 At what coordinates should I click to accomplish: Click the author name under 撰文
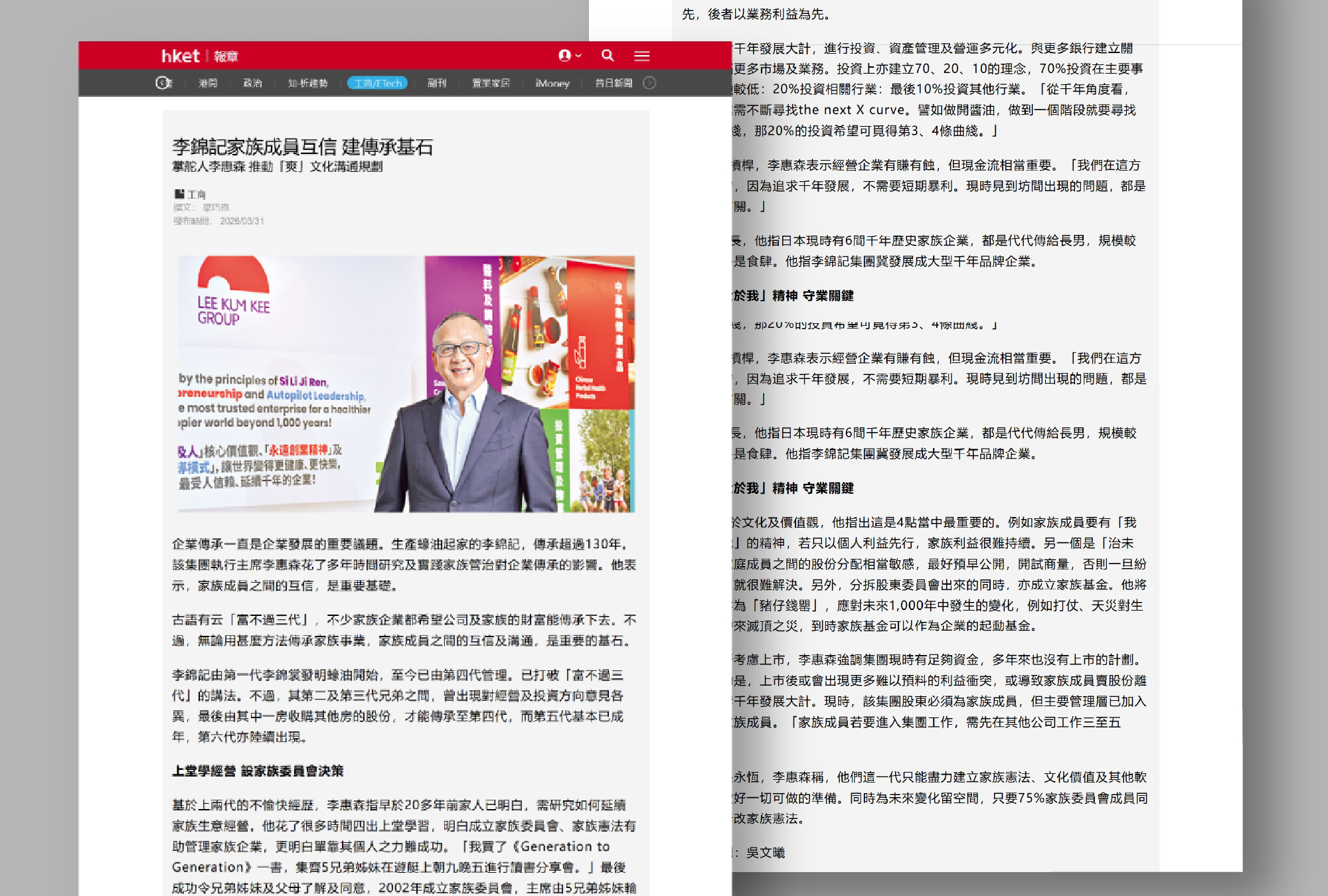tap(216, 208)
